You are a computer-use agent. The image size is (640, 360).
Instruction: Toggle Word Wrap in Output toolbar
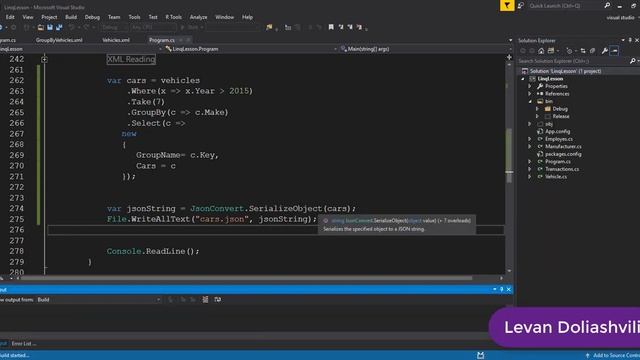pyautogui.click(x=218, y=300)
